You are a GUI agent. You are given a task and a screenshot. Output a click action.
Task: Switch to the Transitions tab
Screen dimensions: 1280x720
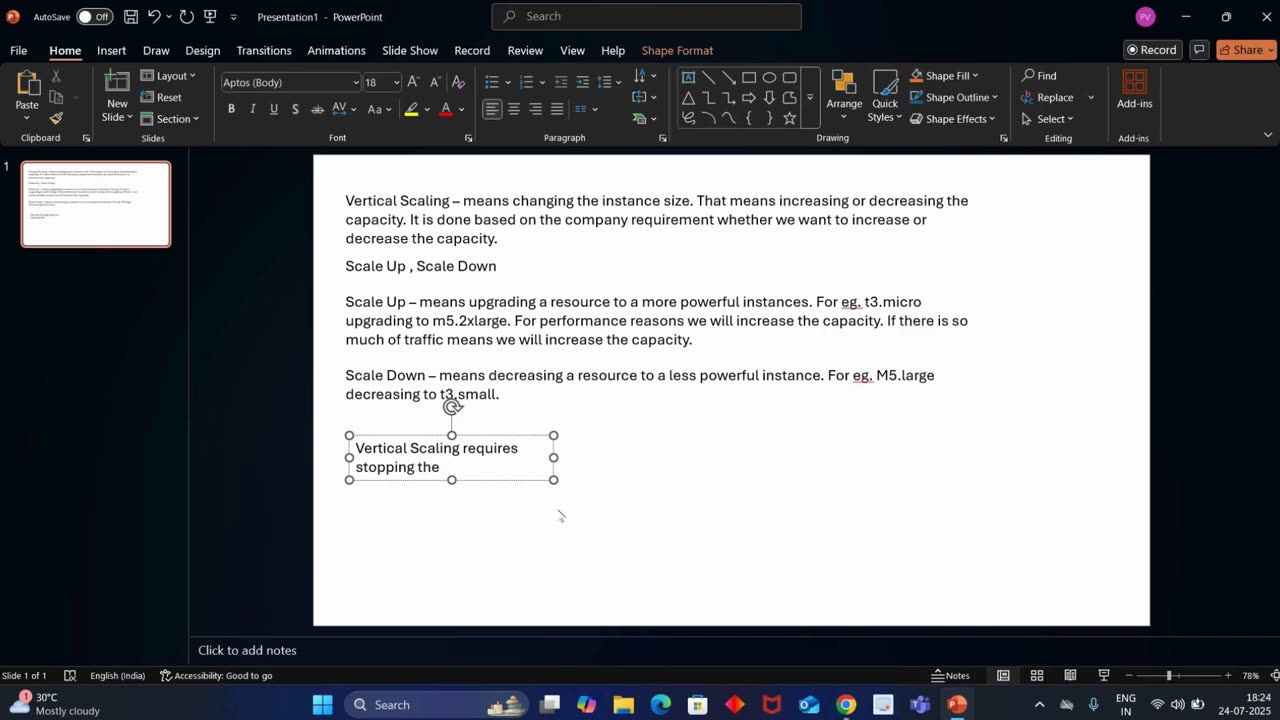[x=264, y=50]
